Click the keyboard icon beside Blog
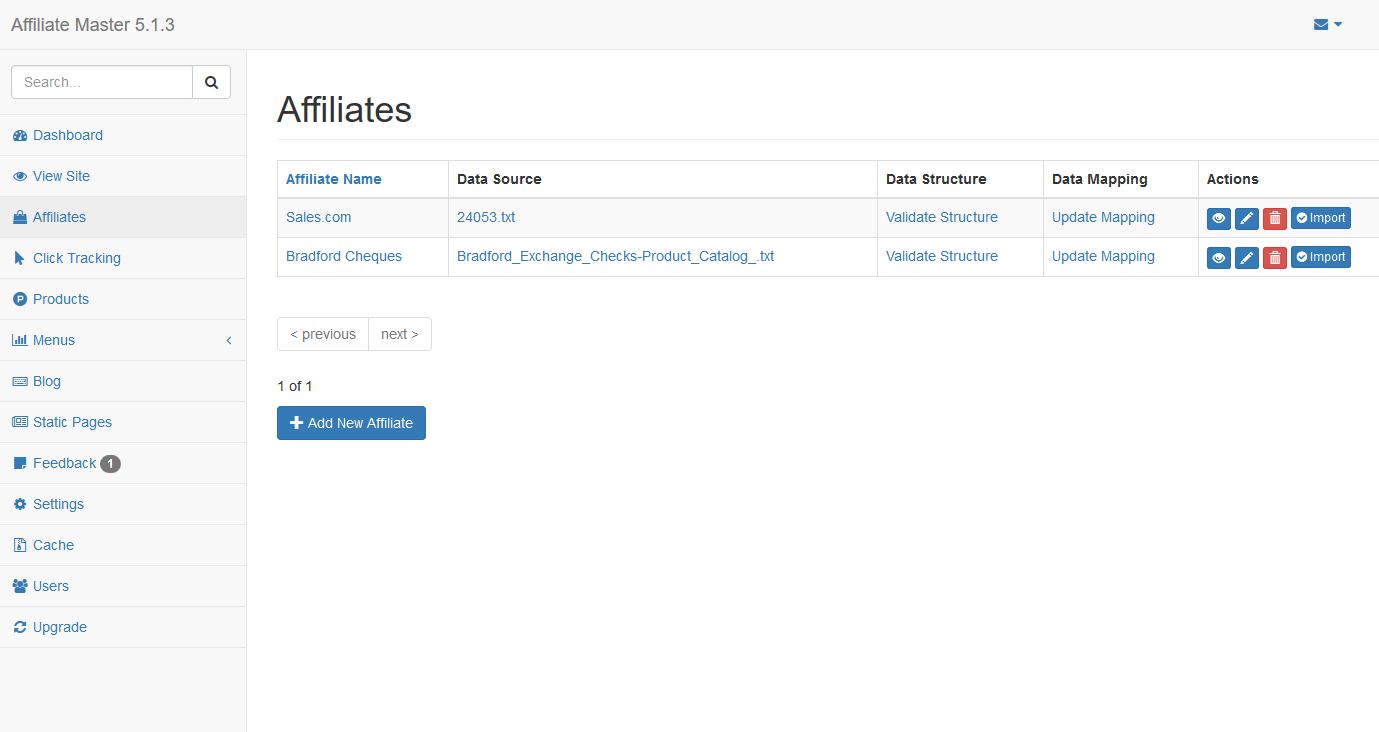This screenshot has width=1379, height=732. 20,381
